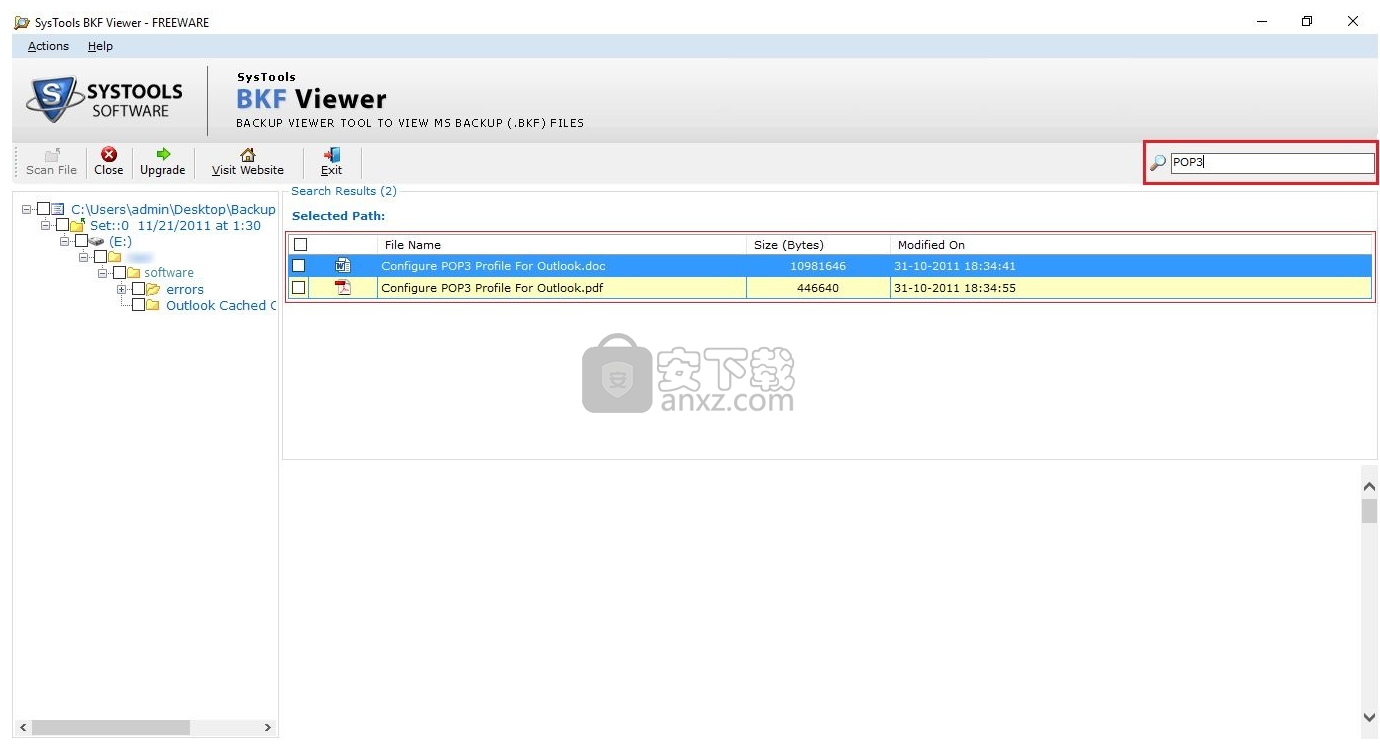The height and width of the screenshot is (750, 1380).
Task: Select Configure POP3 Profile For Outlook.pdf
Action: coord(492,288)
